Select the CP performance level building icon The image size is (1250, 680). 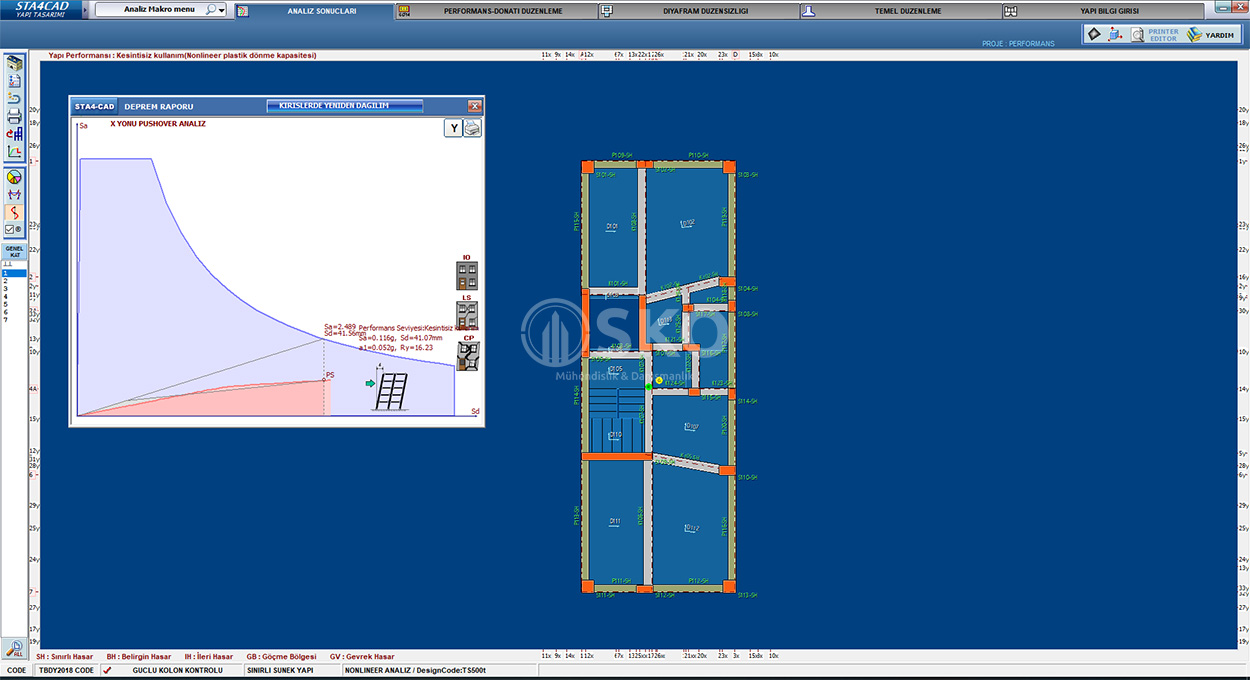pyautogui.click(x=467, y=356)
